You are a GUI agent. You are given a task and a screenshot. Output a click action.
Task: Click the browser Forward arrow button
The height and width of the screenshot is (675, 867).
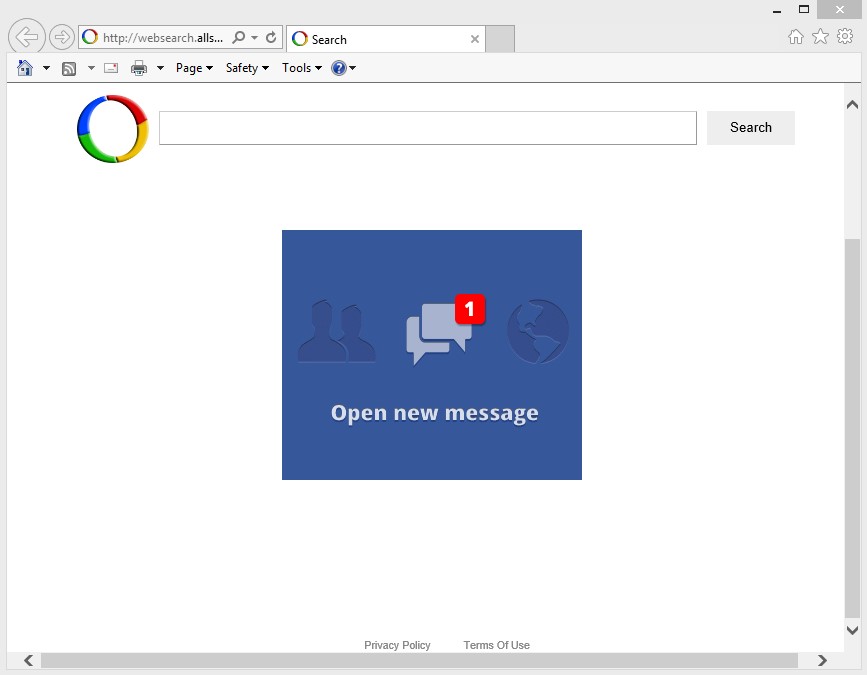62,38
